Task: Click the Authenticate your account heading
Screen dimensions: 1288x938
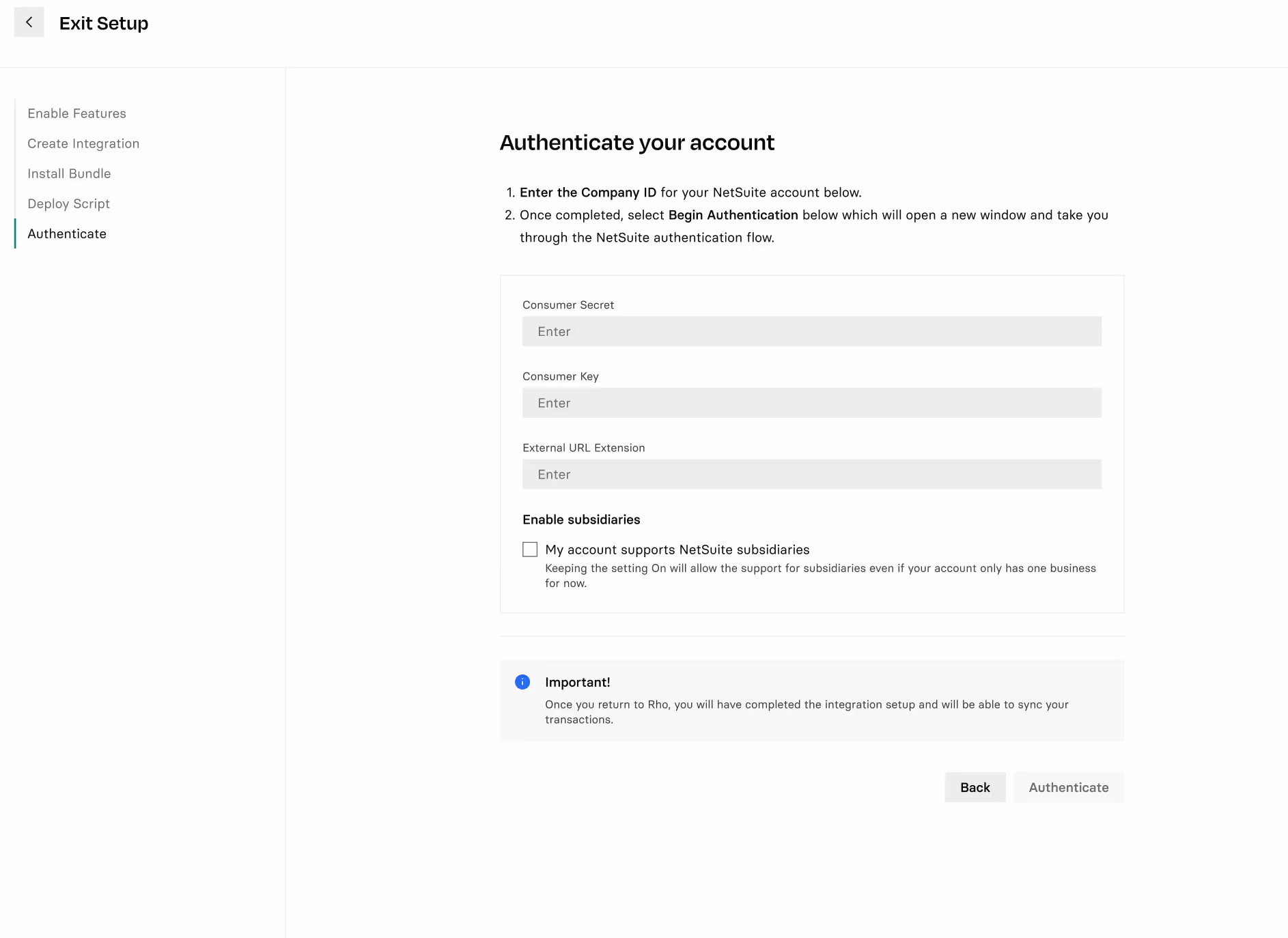Action: pyautogui.click(x=636, y=142)
